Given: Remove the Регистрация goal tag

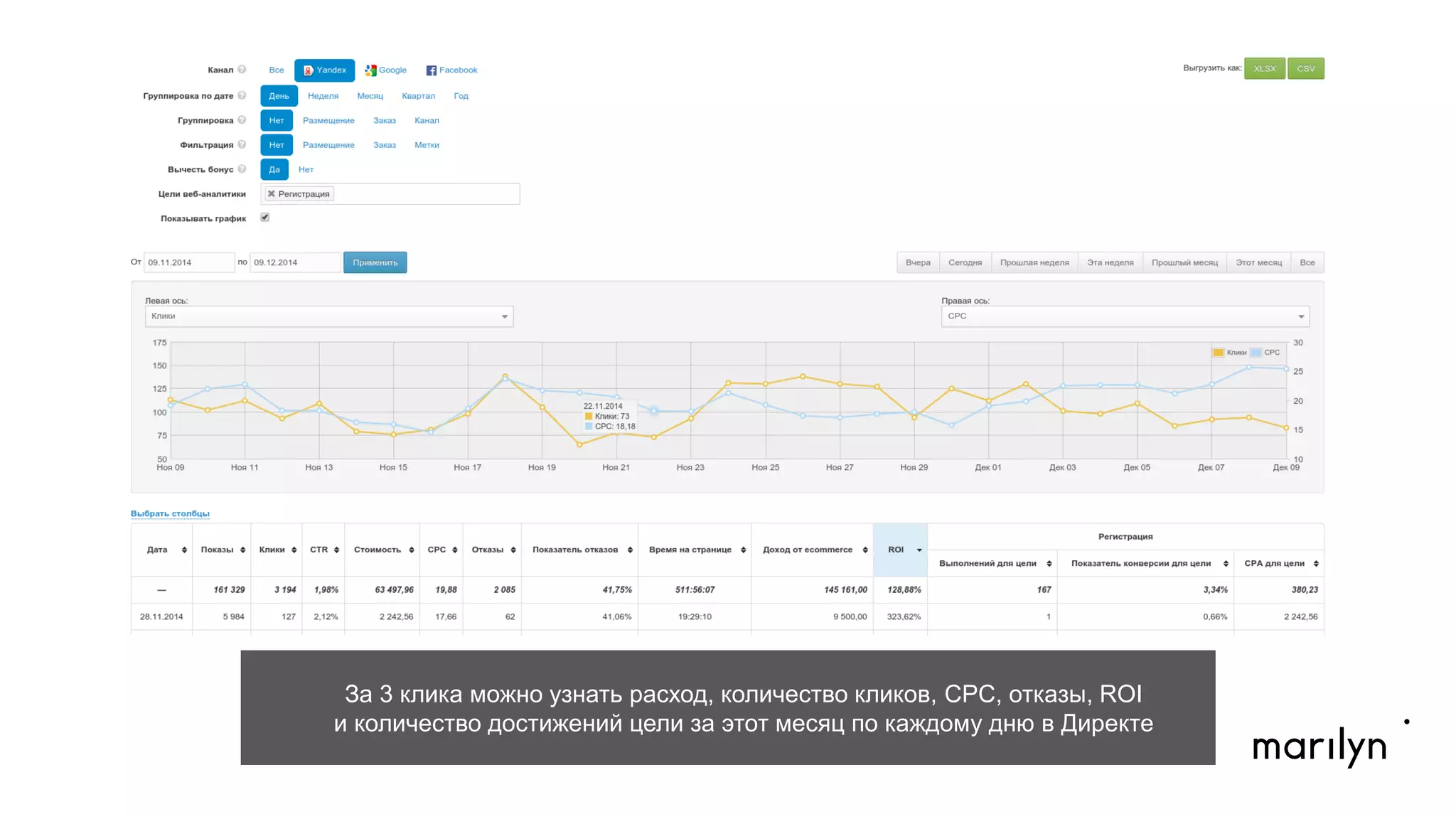Looking at the screenshot, I should click(x=271, y=193).
